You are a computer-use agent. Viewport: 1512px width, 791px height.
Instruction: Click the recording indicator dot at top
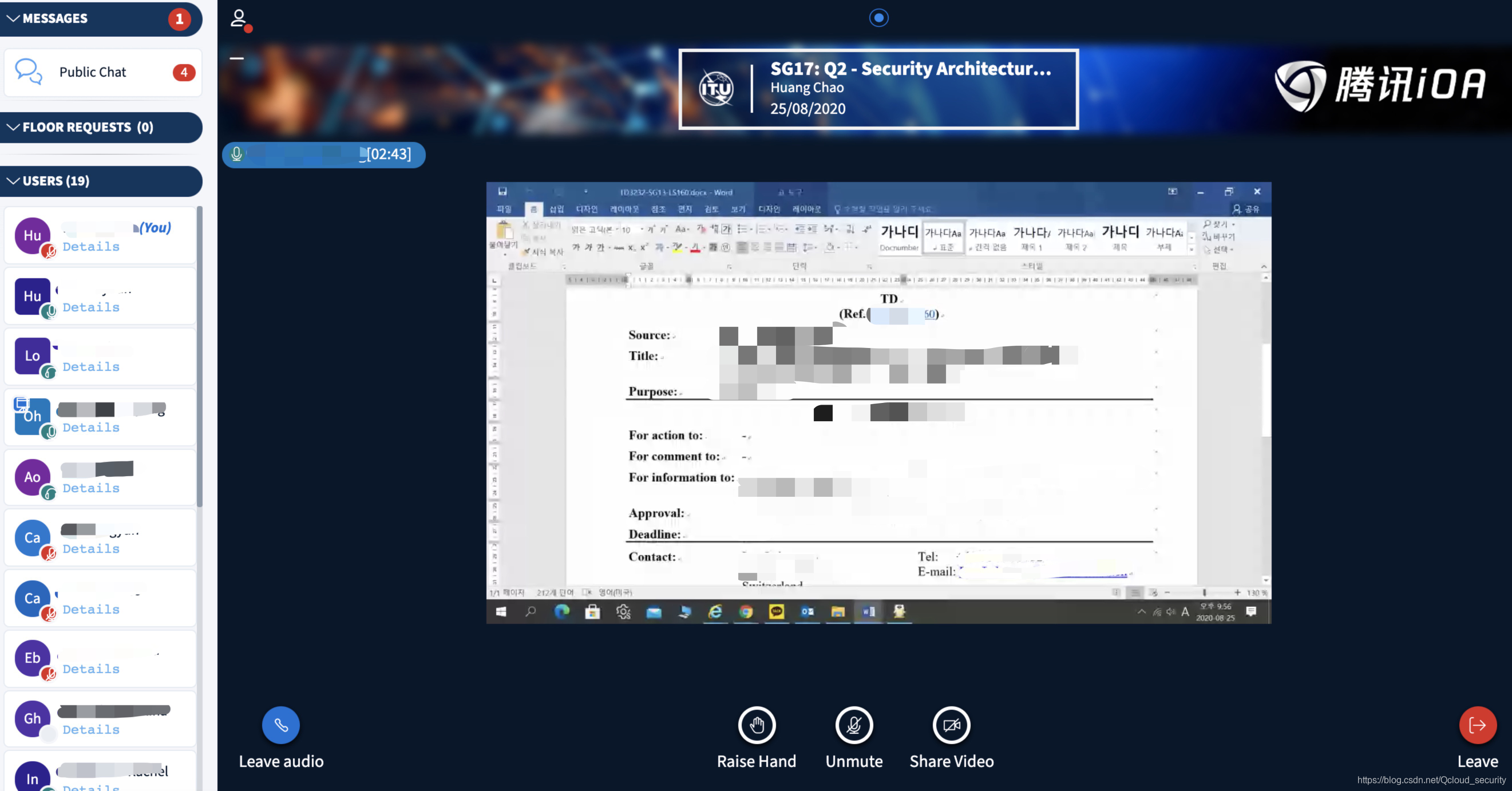878,18
